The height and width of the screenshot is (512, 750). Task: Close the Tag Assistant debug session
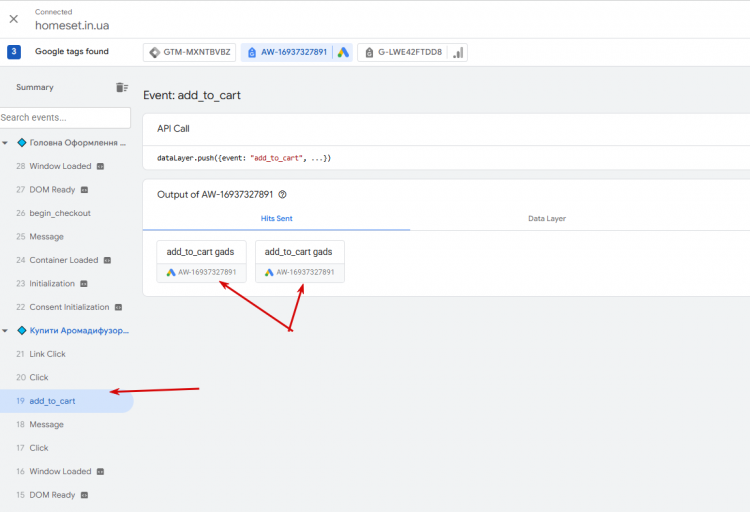pos(14,19)
